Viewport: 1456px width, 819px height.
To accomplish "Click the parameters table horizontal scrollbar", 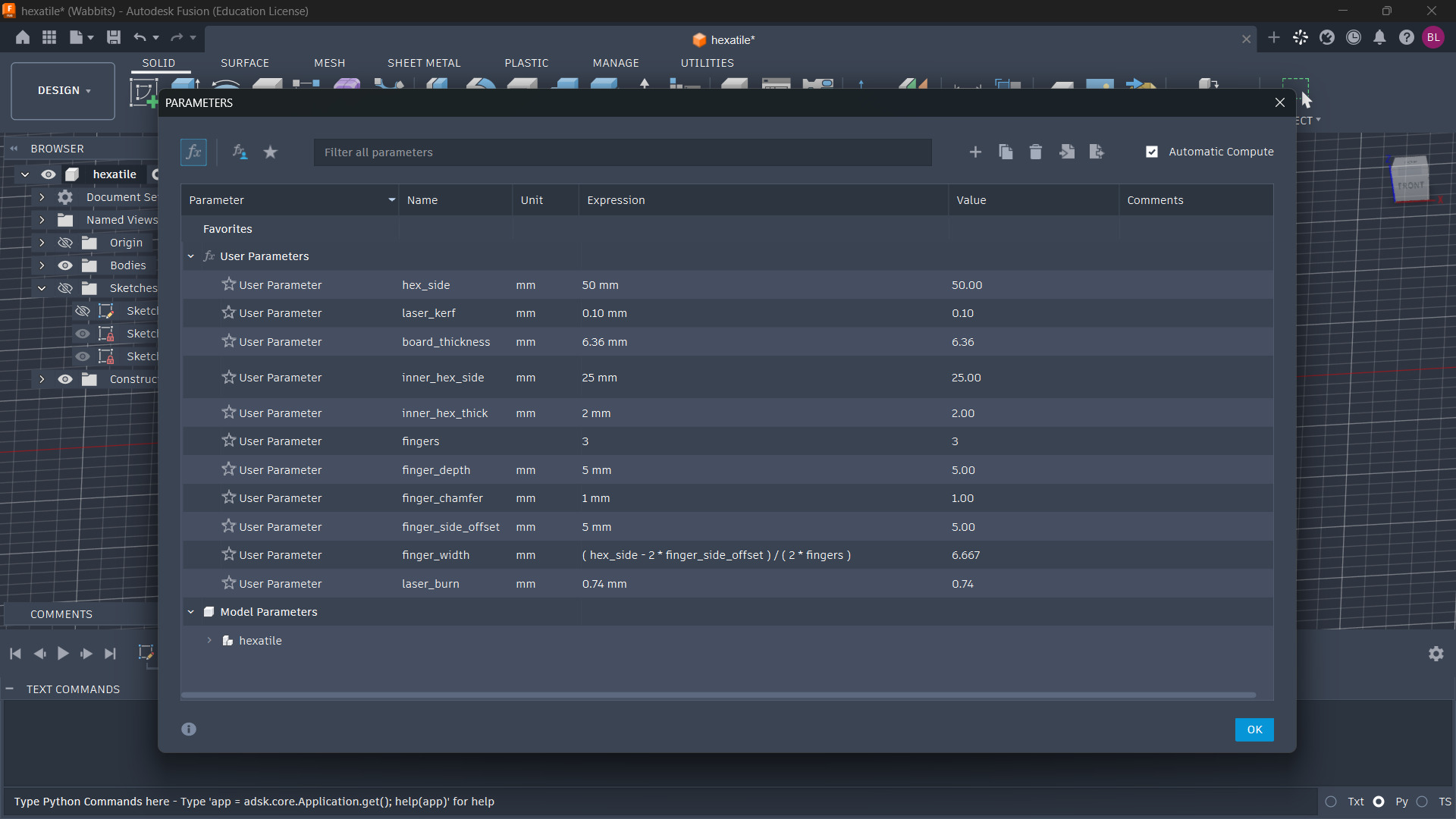I will coord(718,695).
